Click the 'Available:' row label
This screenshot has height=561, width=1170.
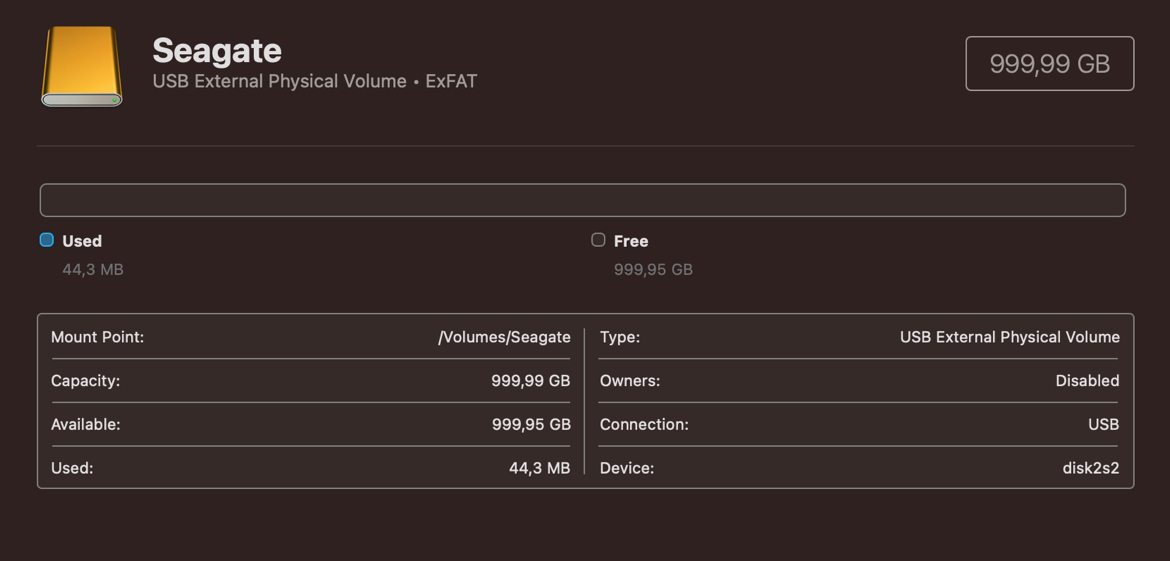(85, 424)
